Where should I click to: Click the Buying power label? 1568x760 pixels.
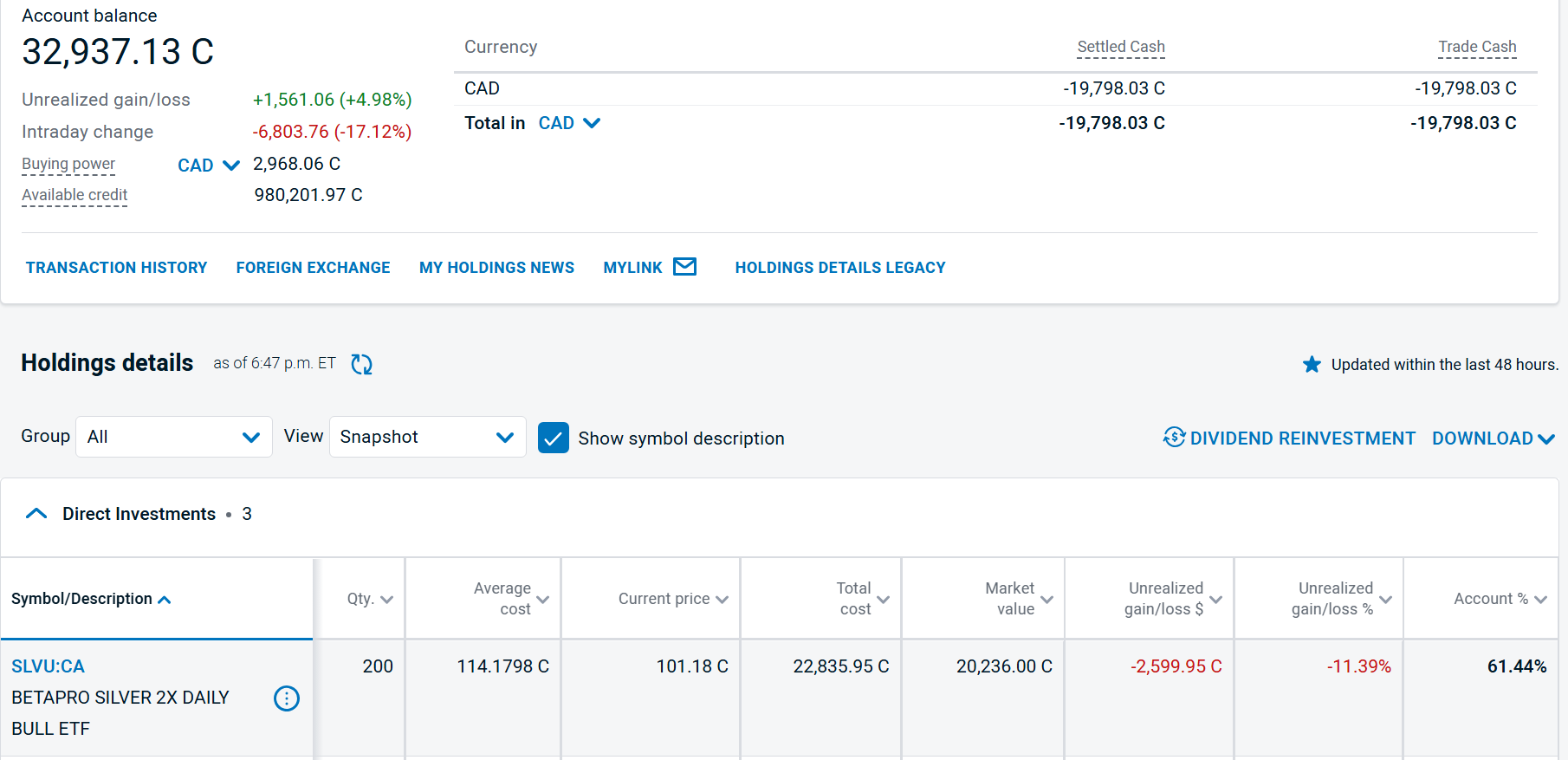coord(68,164)
